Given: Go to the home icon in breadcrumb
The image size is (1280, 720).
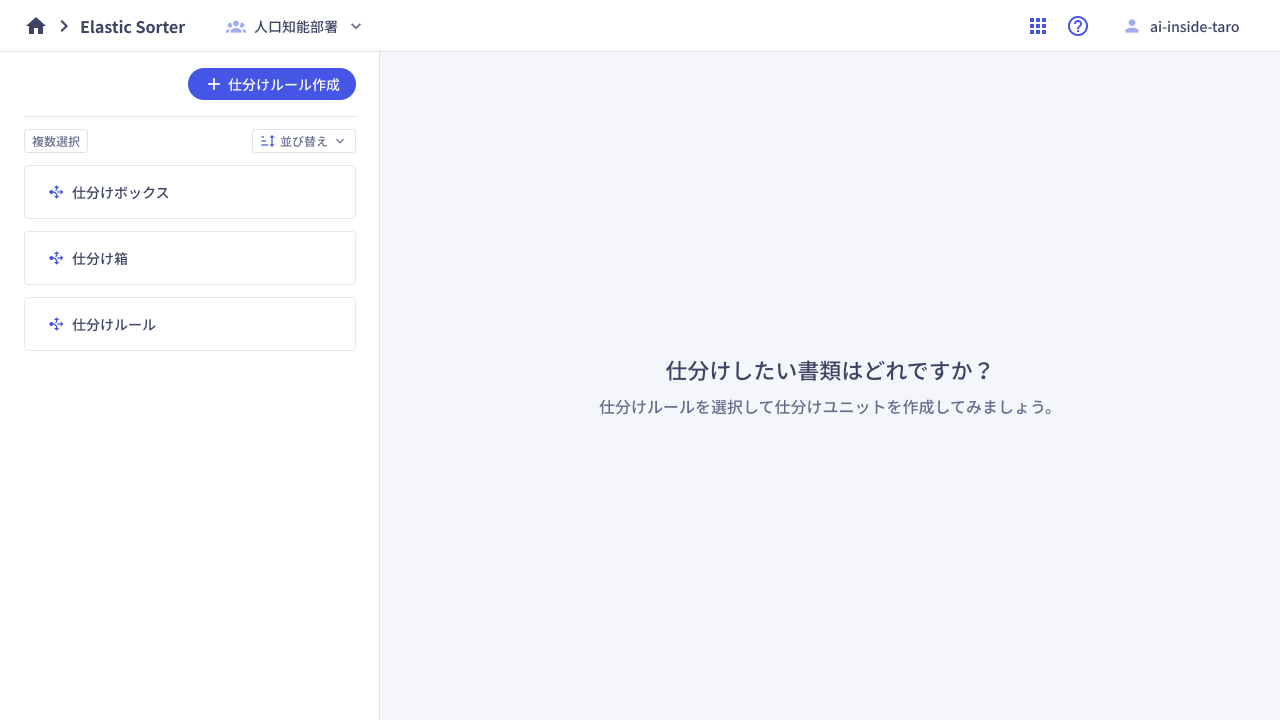Looking at the screenshot, I should 36,27.
